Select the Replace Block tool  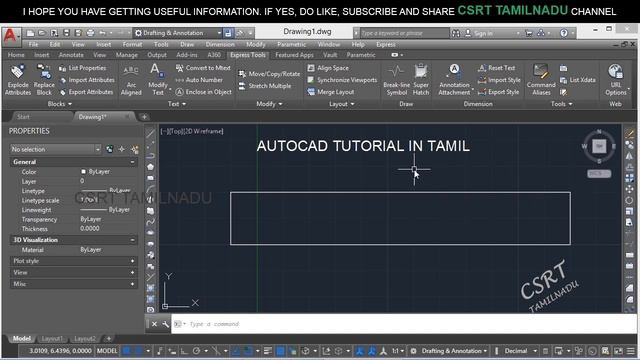click(x=44, y=80)
